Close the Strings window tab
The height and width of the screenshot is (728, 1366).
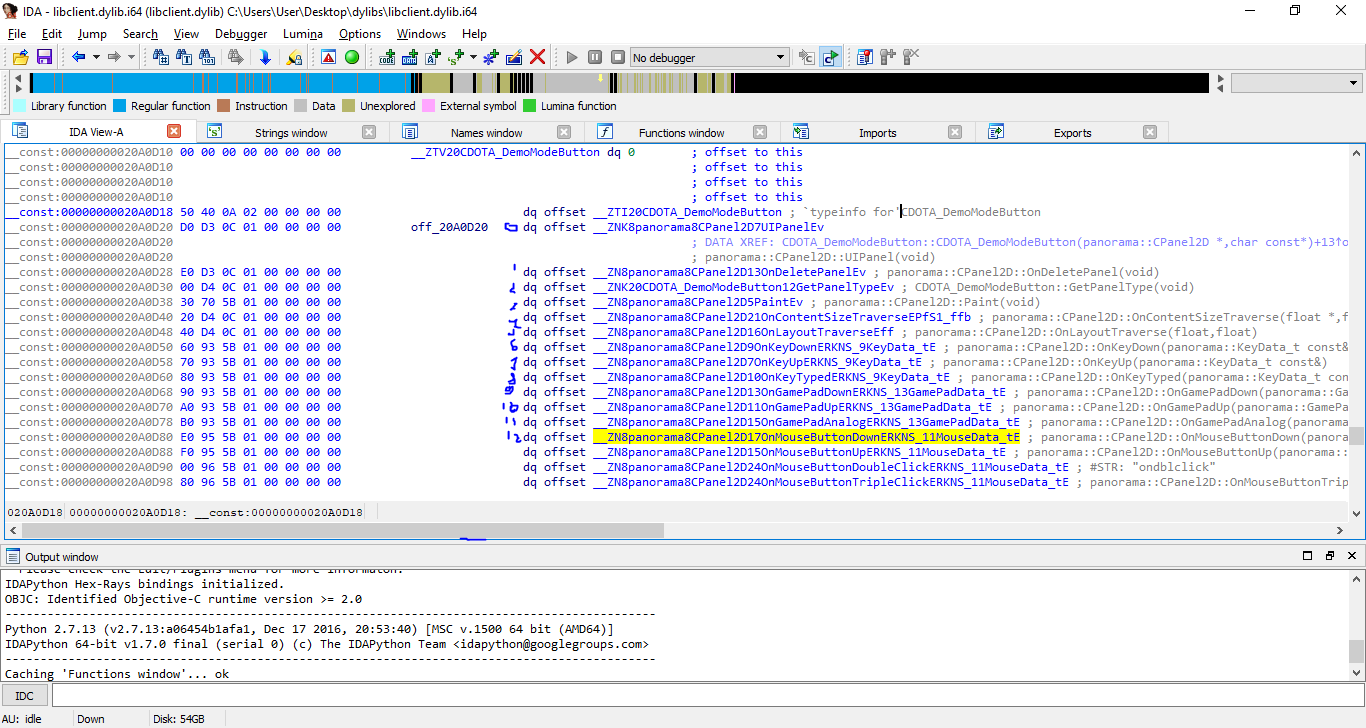click(x=369, y=132)
